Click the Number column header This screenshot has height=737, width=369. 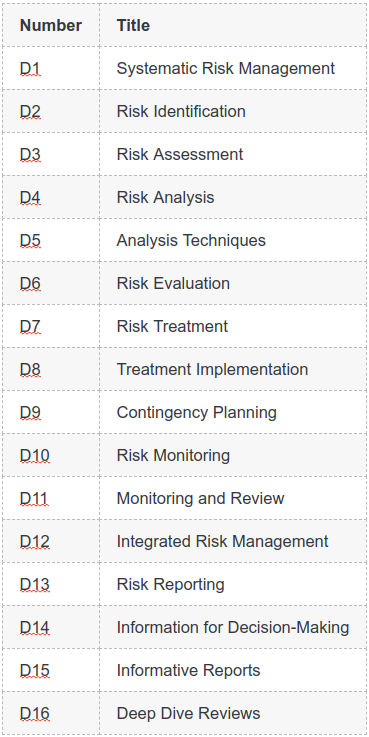(51, 25)
